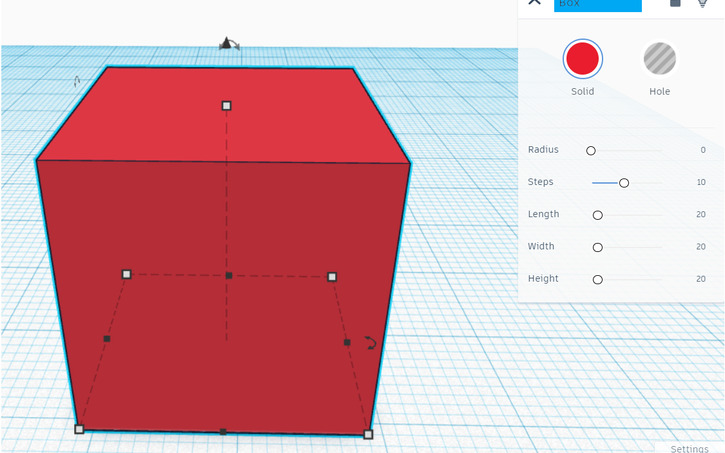Click the back-left white corner handle

point(126,275)
